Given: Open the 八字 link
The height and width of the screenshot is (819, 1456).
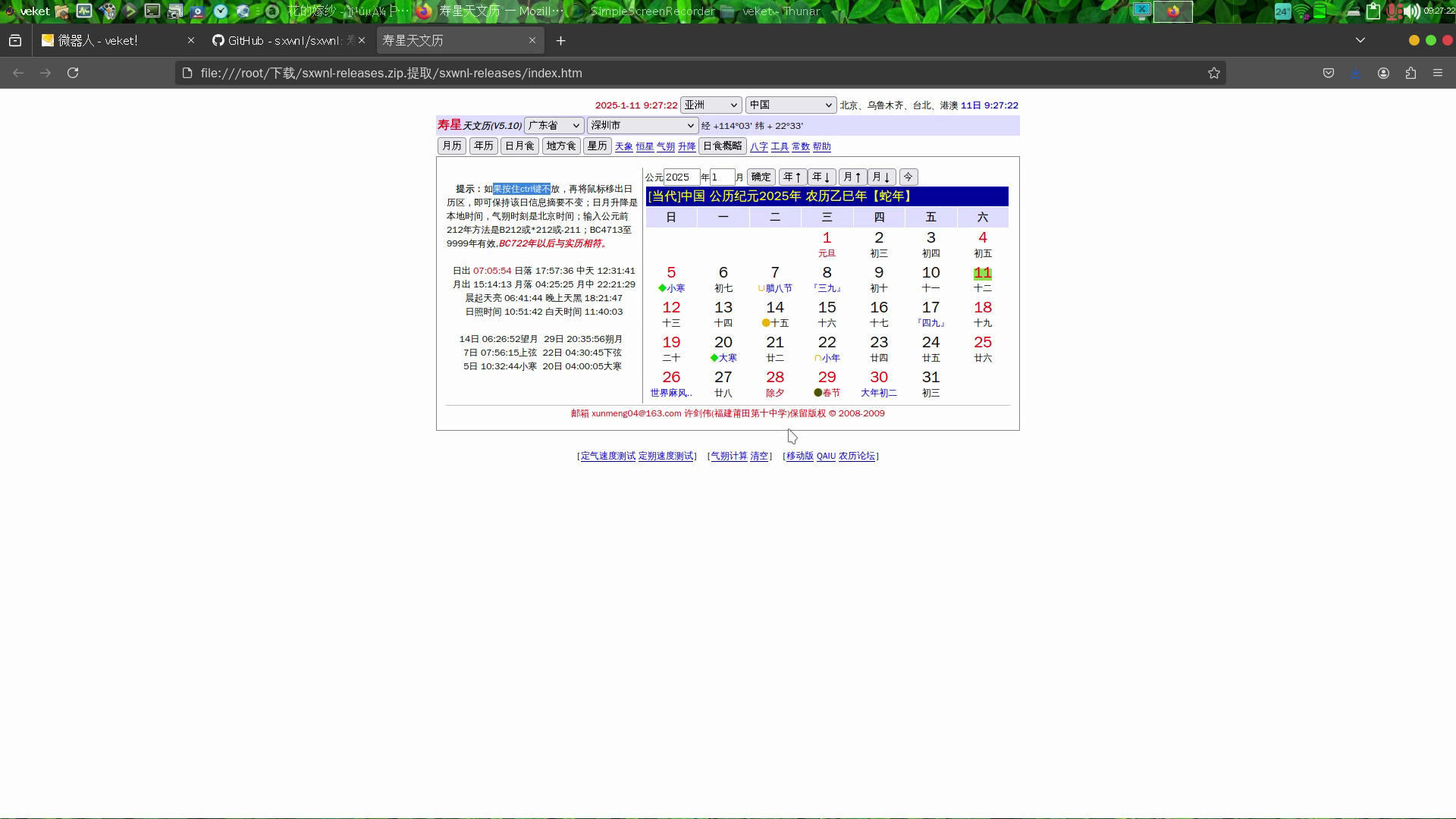Looking at the screenshot, I should click(759, 146).
